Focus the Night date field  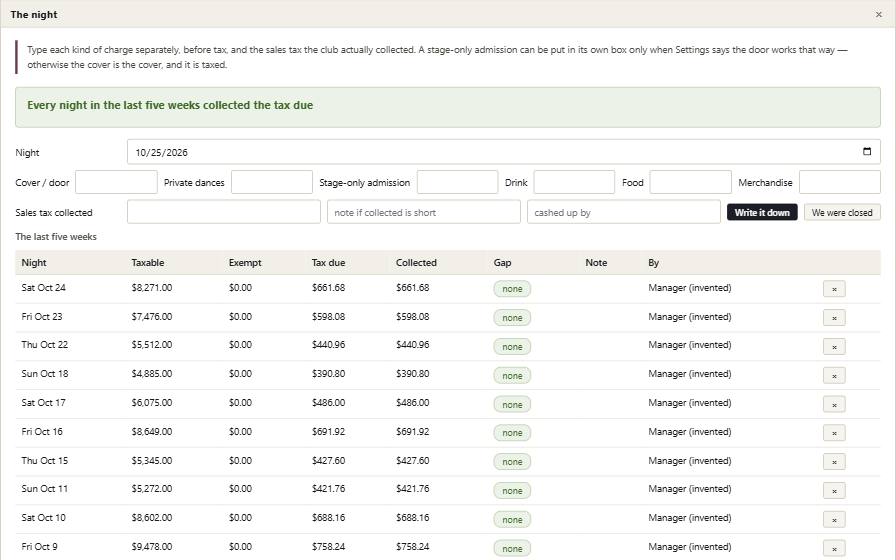click(503, 152)
